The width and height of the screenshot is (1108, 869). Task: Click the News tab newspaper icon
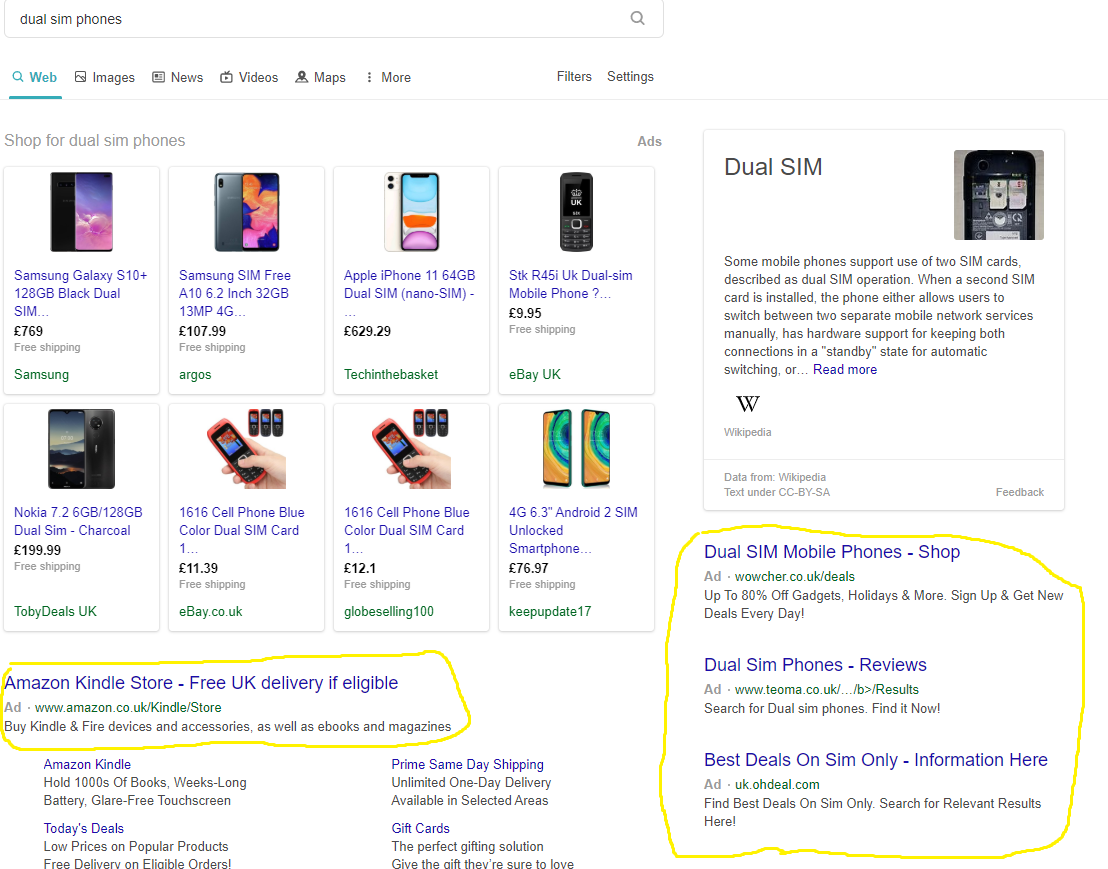(158, 76)
